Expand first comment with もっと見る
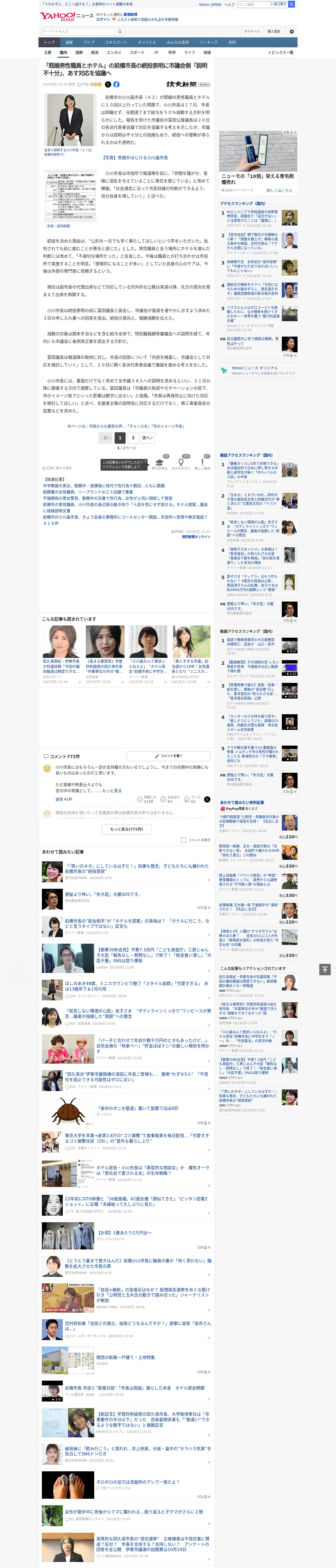This screenshot has width=336, height=1568. point(112,791)
